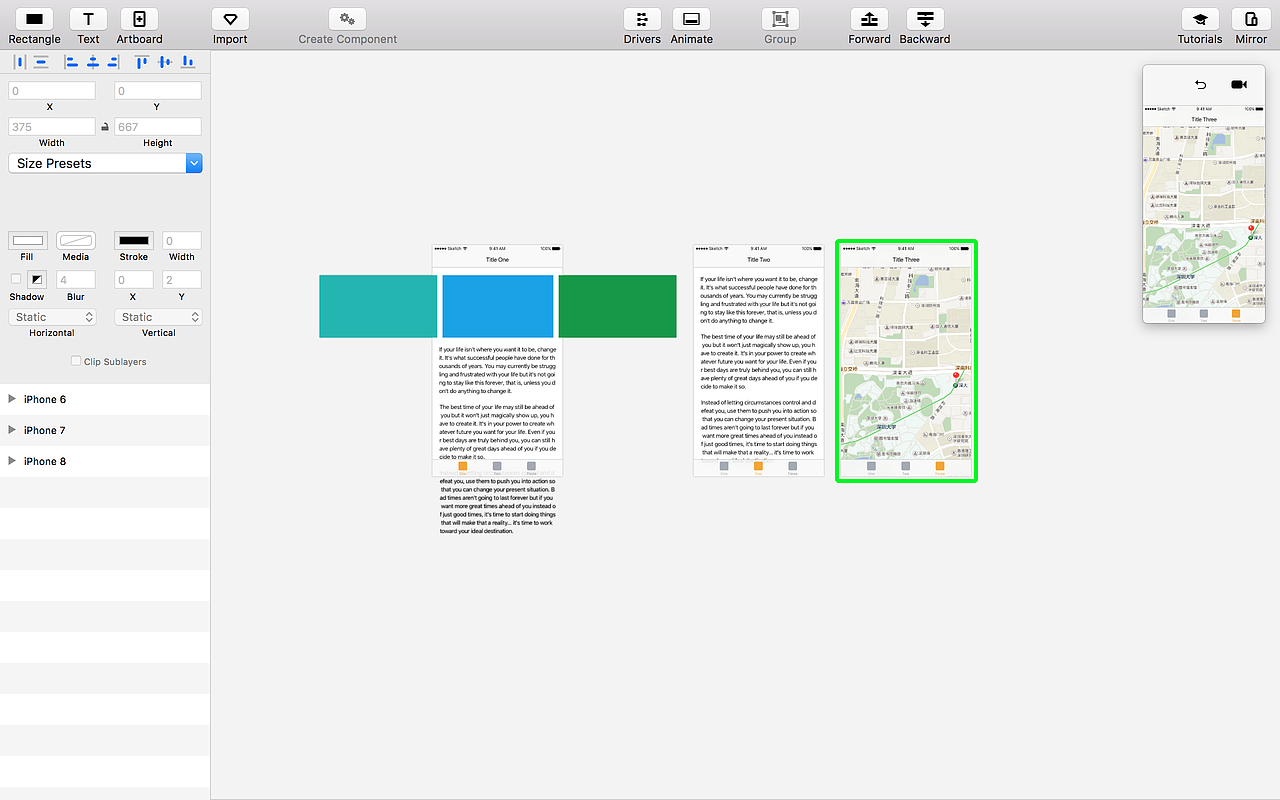Open the Drivers panel
Image resolution: width=1280 pixels, height=800 pixels.
click(642, 19)
